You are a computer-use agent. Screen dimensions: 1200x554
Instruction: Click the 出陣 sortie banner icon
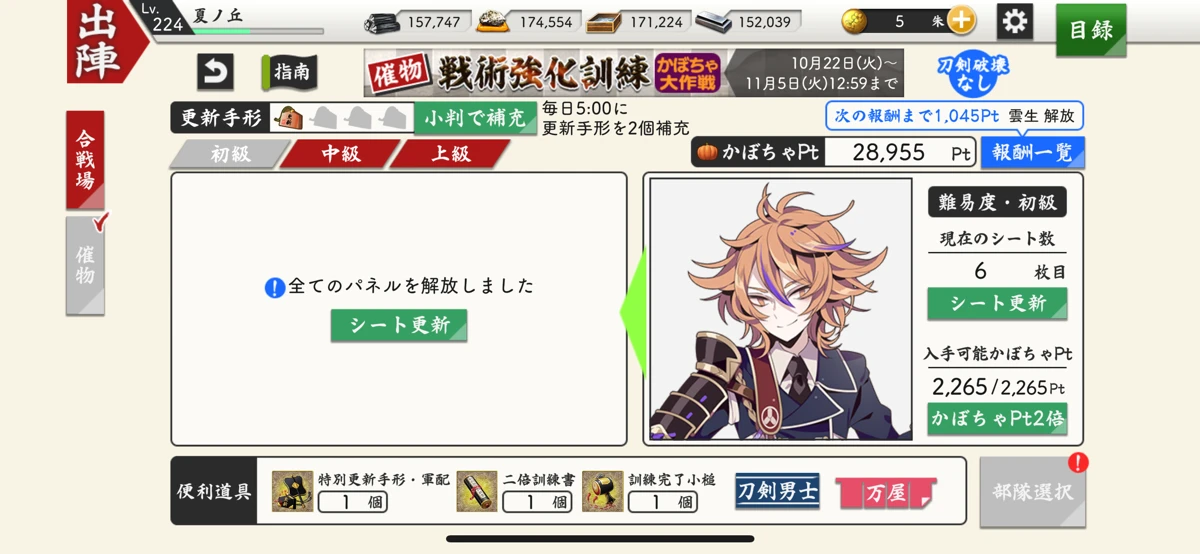pos(102,42)
